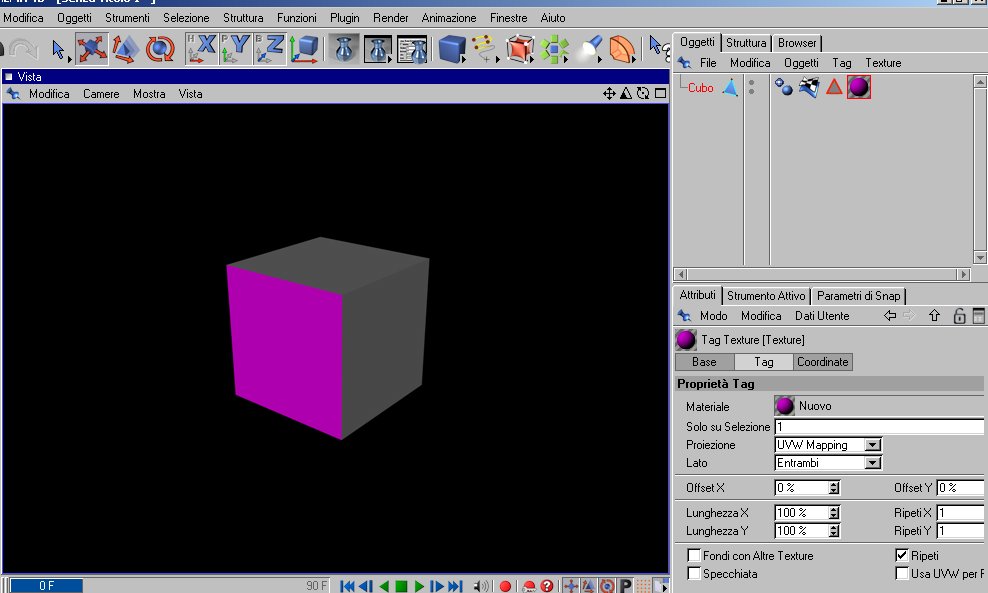Select the purple texture tag on Cubo

coord(859,87)
